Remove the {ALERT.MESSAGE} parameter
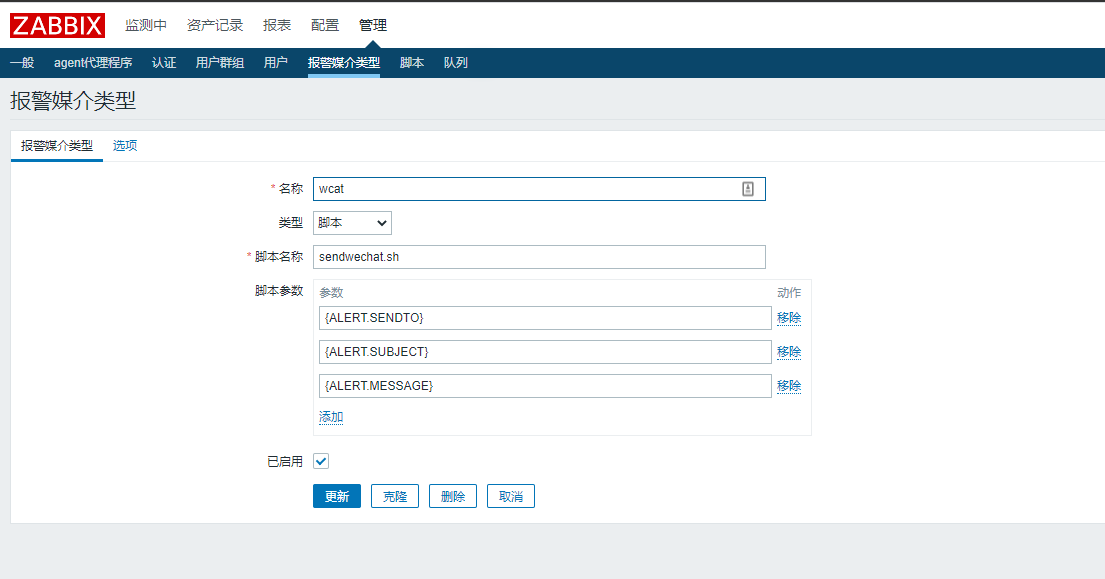Image resolution: width=1105 pixels, height=579 pixels. click(x=789, y=386)
